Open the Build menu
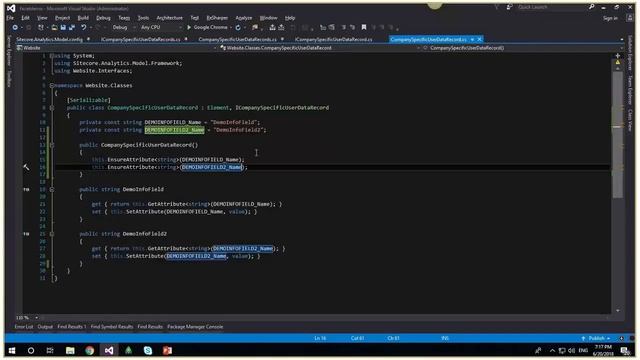The height and width of the screenshot is (360, 640). coord(83,18)
